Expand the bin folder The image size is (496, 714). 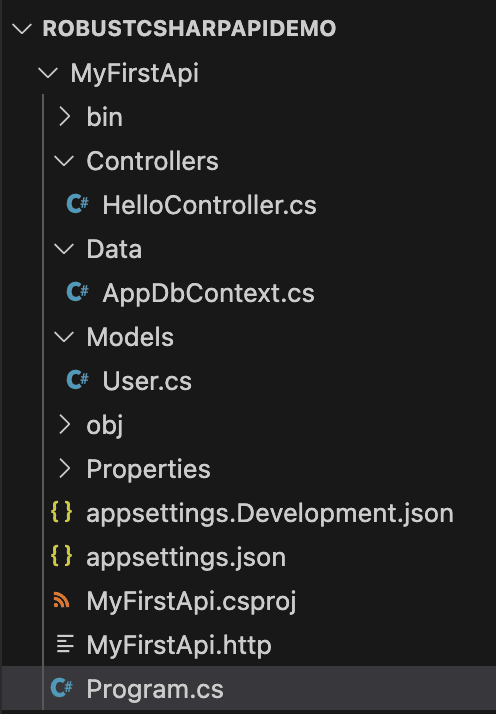(65, 117)
